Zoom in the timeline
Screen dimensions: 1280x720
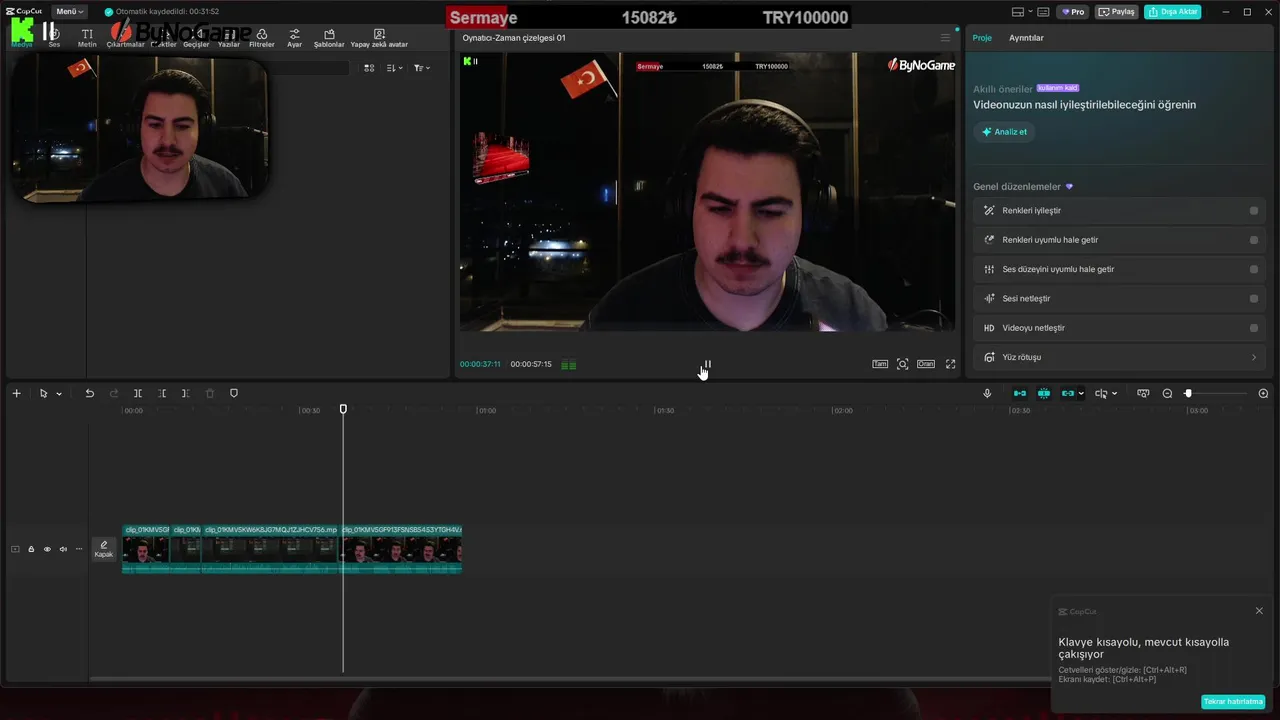point(1263,393)
